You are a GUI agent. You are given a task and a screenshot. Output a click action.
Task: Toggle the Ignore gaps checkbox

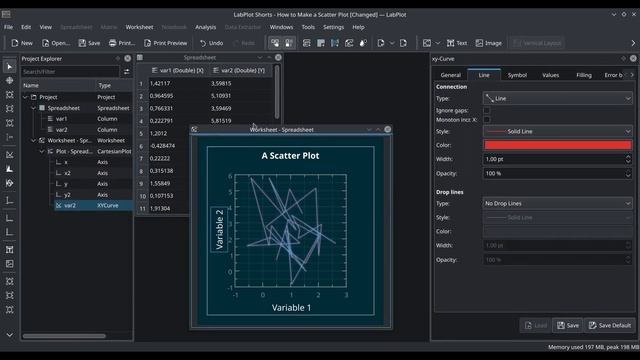click(x=487, y=110)
